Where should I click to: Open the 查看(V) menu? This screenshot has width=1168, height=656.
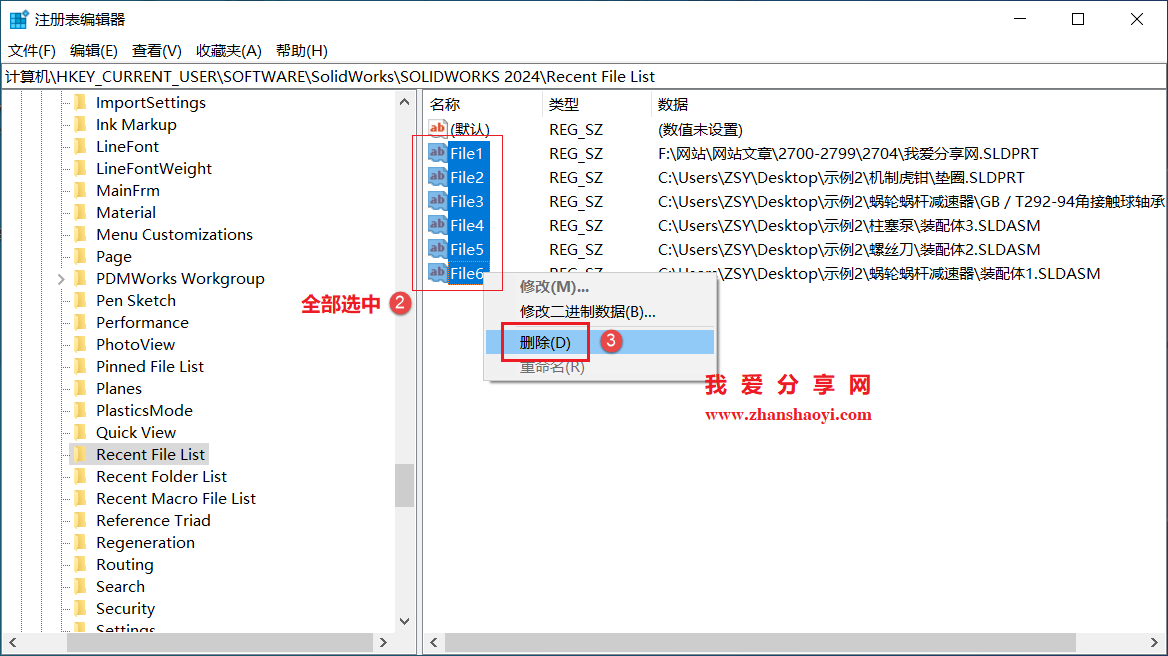156,51
